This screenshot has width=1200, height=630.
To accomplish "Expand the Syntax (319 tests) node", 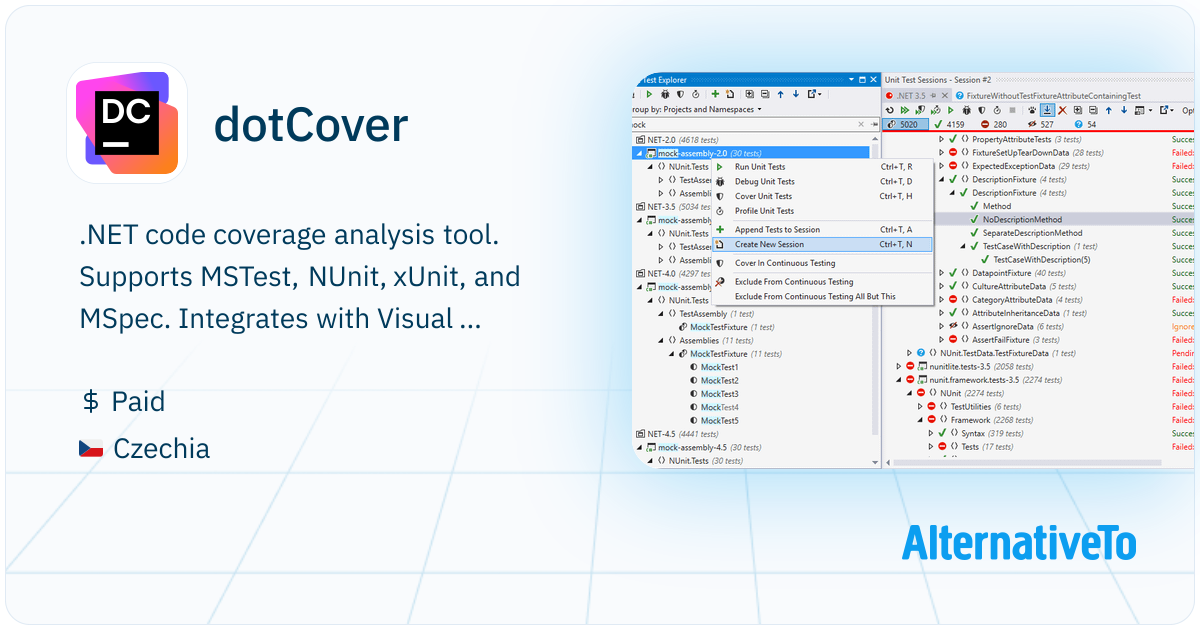I will [x=930, y=433].
